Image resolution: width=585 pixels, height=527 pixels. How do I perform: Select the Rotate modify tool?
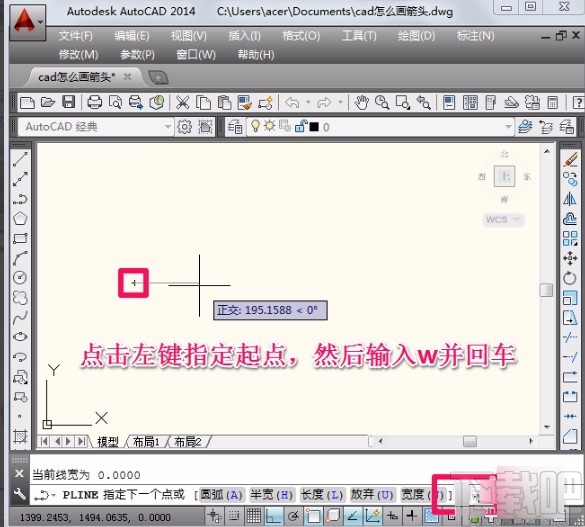(570, 278)
